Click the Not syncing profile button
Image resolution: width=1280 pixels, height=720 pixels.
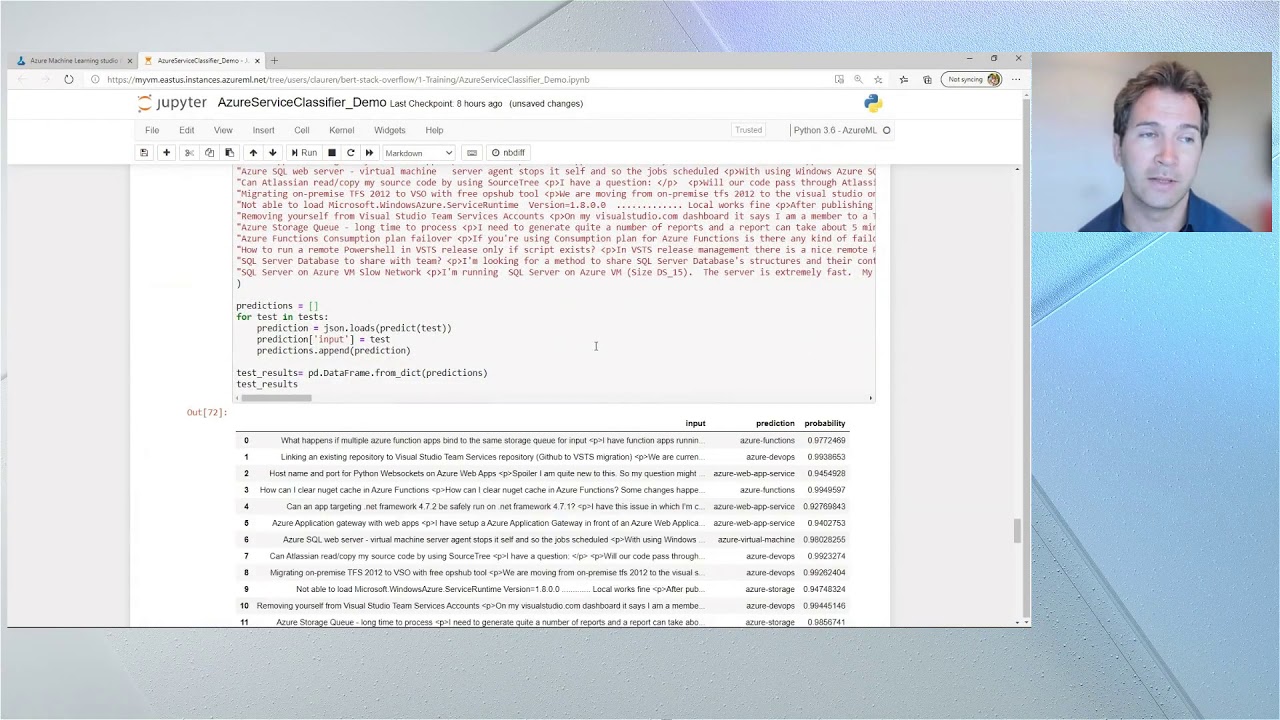click(973, 80)
